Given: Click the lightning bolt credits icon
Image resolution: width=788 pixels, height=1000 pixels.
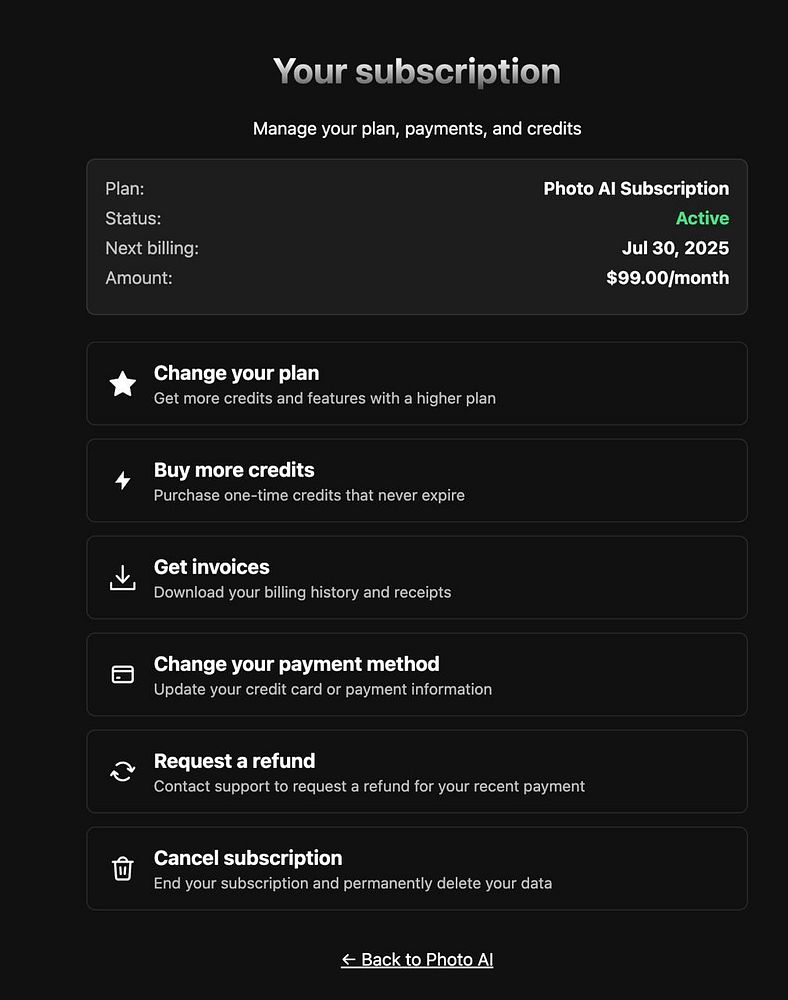Looking at the screenshot, I should (122, 481).
